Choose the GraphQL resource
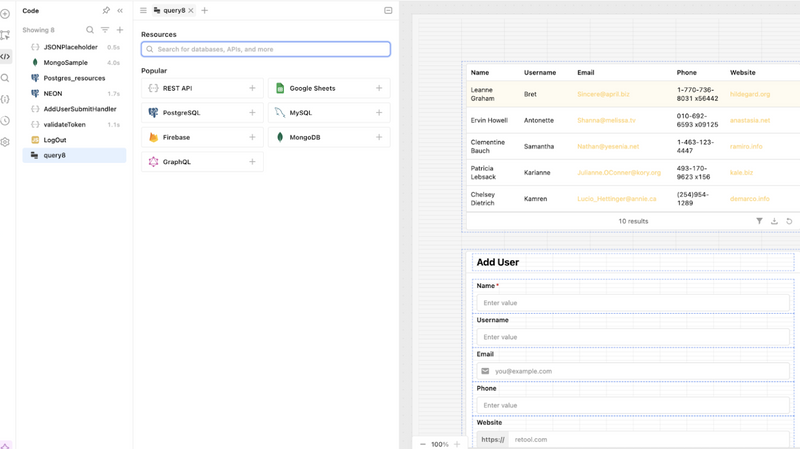Screen dimensions: 800x449 point(202,162)
